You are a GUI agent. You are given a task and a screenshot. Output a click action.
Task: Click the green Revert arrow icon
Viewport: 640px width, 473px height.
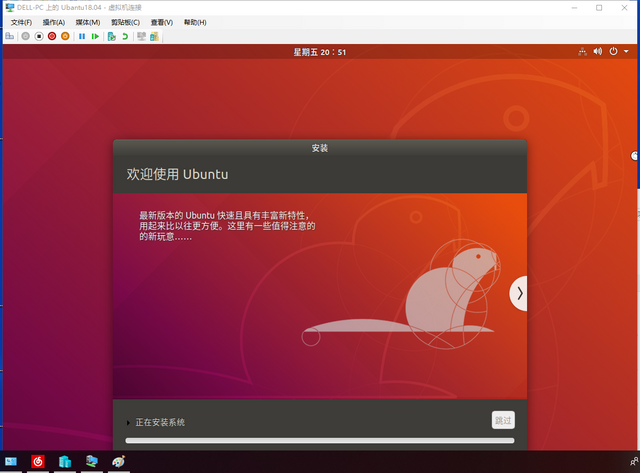pyautogui.click(x=125, y=36)
